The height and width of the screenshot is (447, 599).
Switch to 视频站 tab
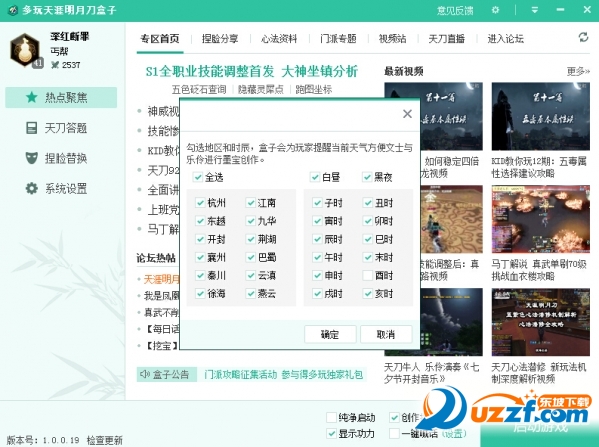(x=392, y=39)
